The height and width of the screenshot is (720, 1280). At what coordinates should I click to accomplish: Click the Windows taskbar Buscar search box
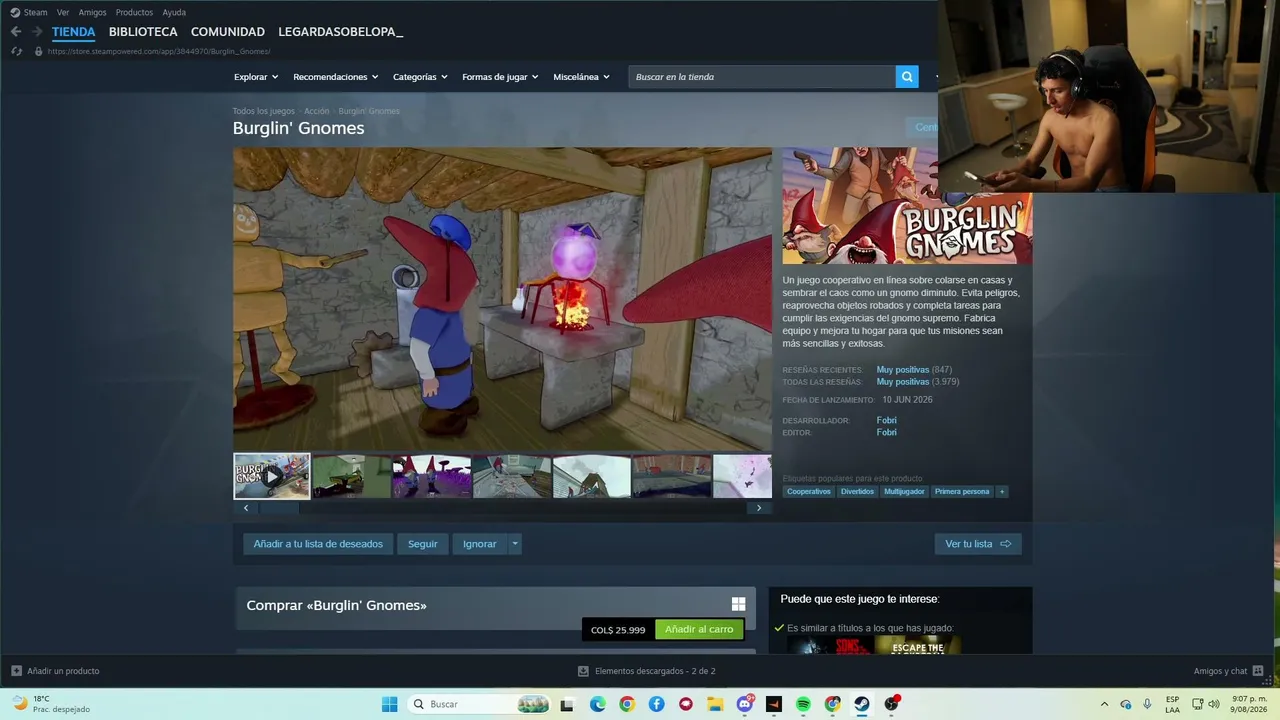click(x=480, y=704)
